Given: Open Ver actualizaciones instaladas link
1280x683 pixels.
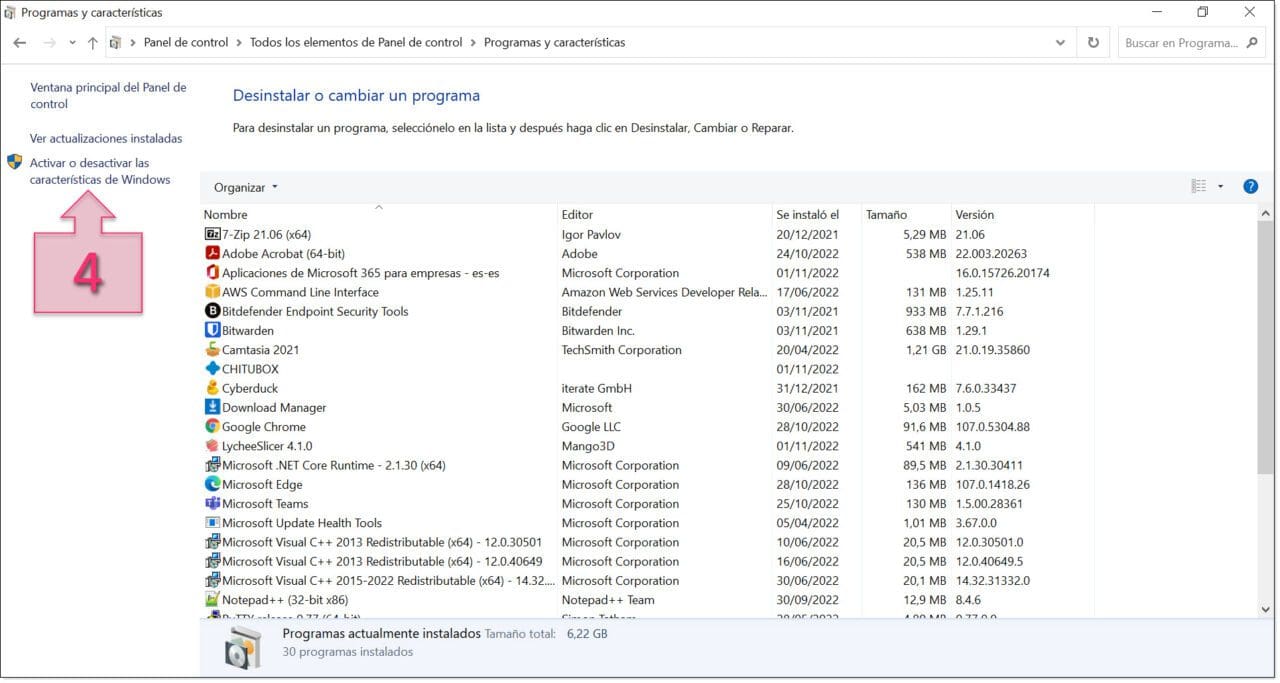Looking at the screenshot, I should [x=106, y=138].
